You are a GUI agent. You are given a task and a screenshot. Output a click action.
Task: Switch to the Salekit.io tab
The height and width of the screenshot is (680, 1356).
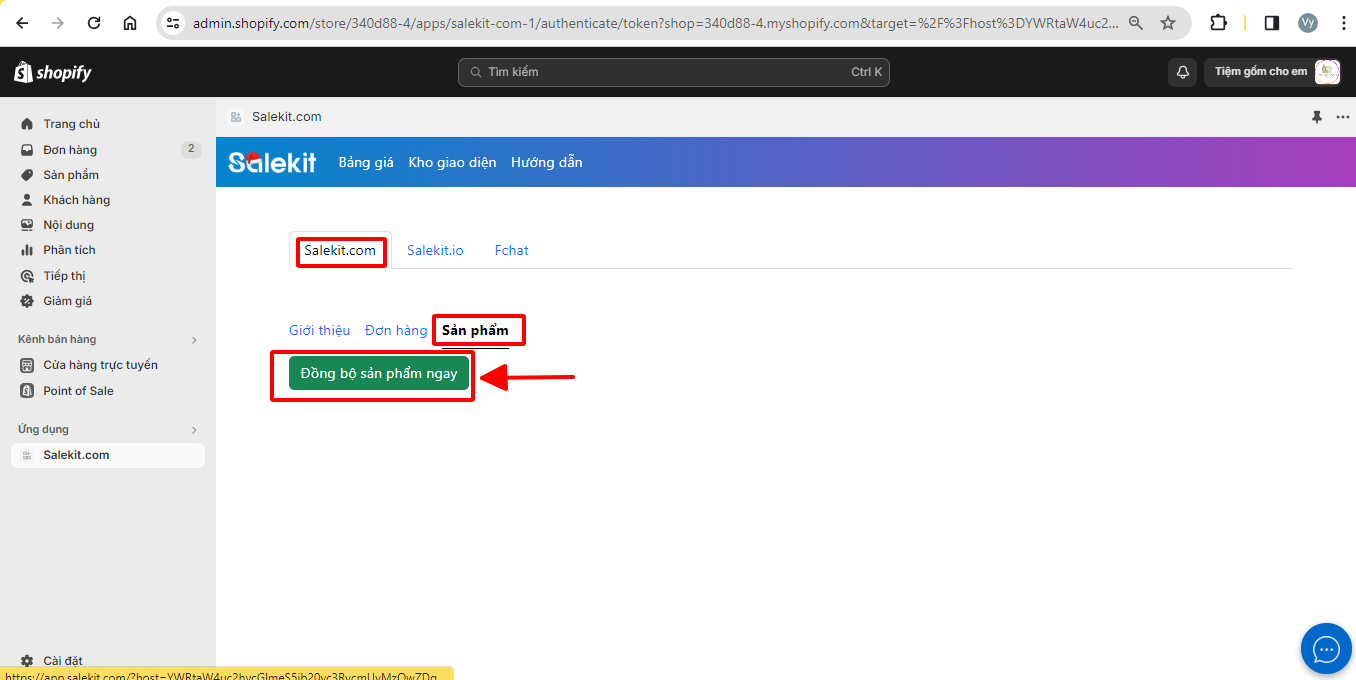click(x=435, y=251)
